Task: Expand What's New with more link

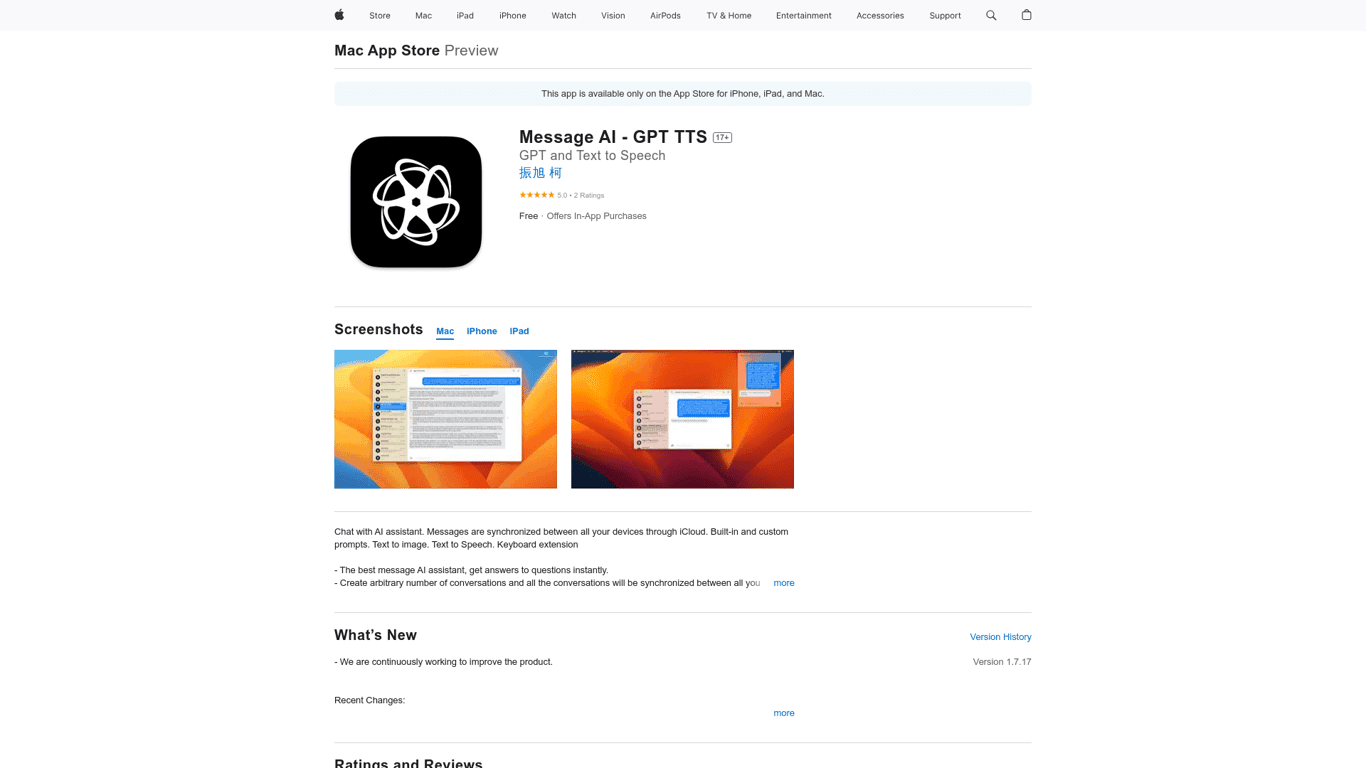Action: pos(783,713)
